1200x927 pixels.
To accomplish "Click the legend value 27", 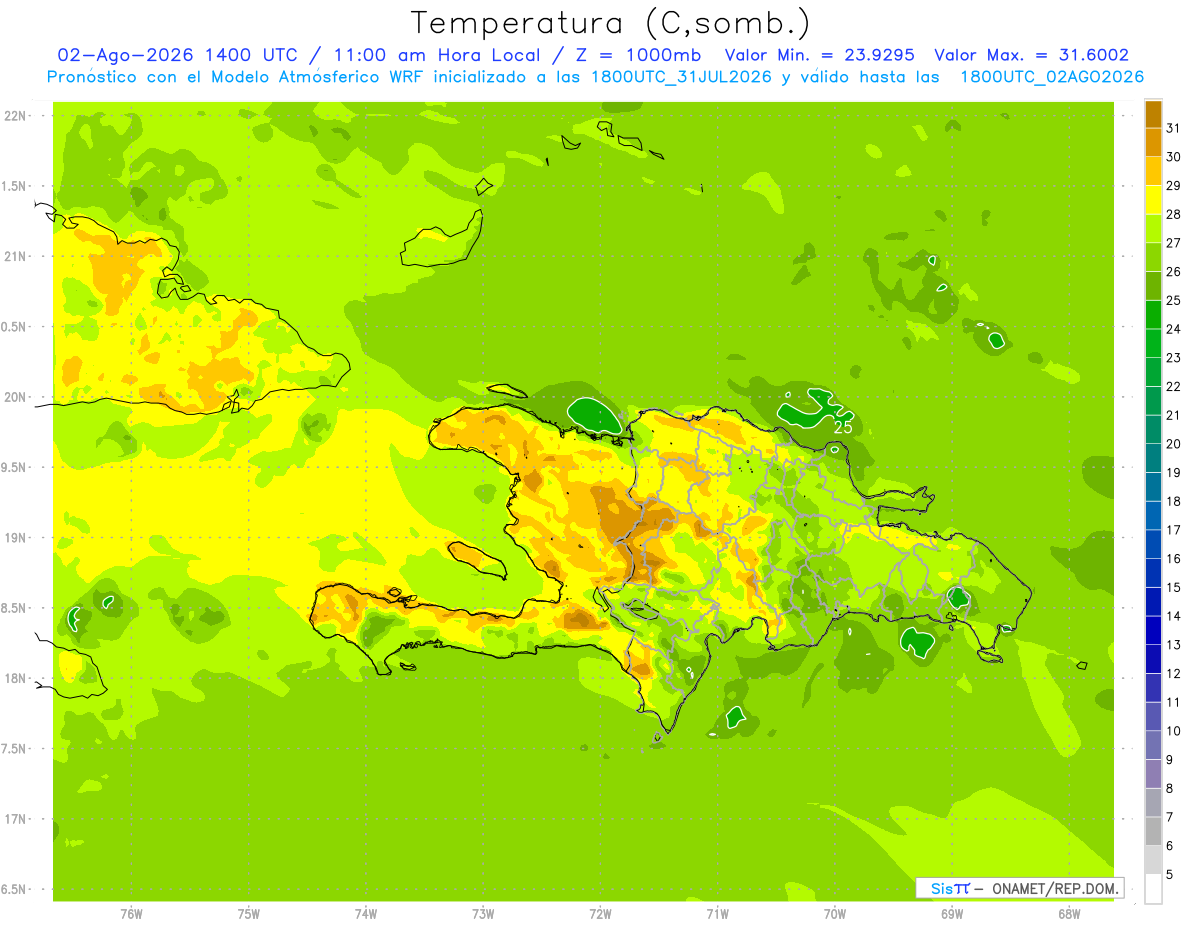I will pyautogui.click(x=1173, y=242).
